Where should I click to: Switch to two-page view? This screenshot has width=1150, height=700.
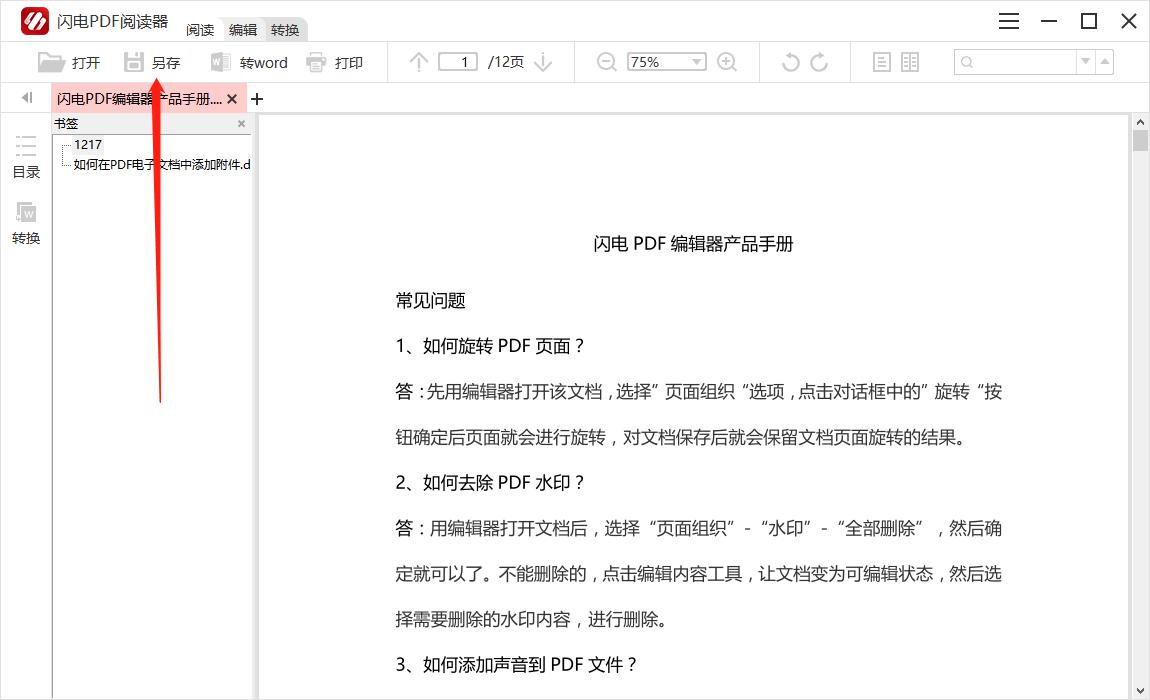pos(910,62)
